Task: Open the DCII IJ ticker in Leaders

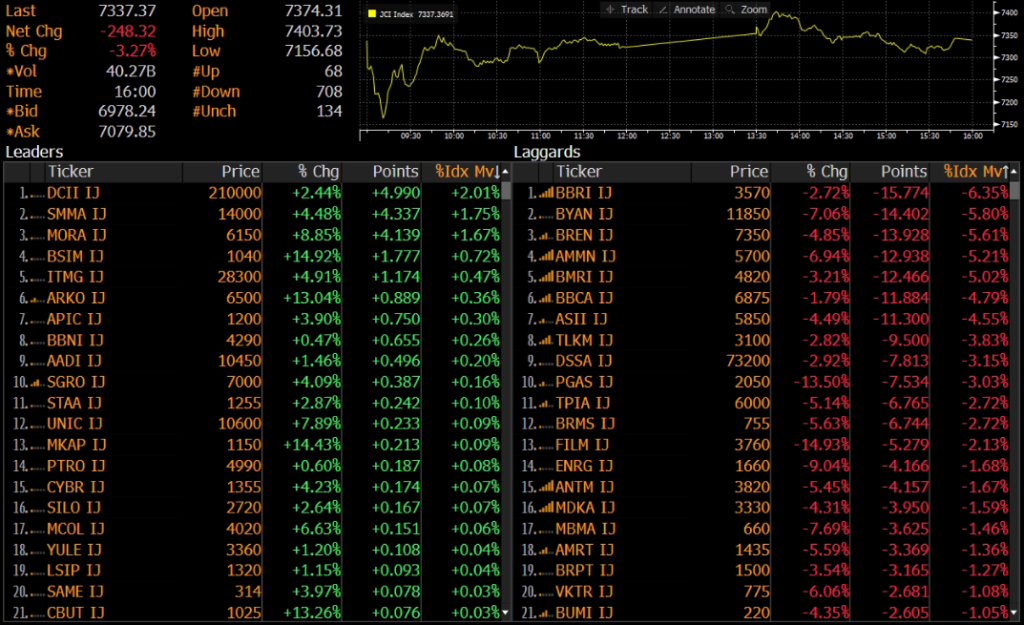Action: coord(74,192)
